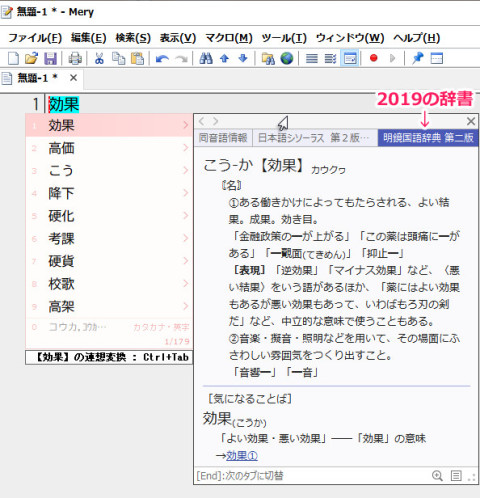Open dictionary list settings icon

456,476
